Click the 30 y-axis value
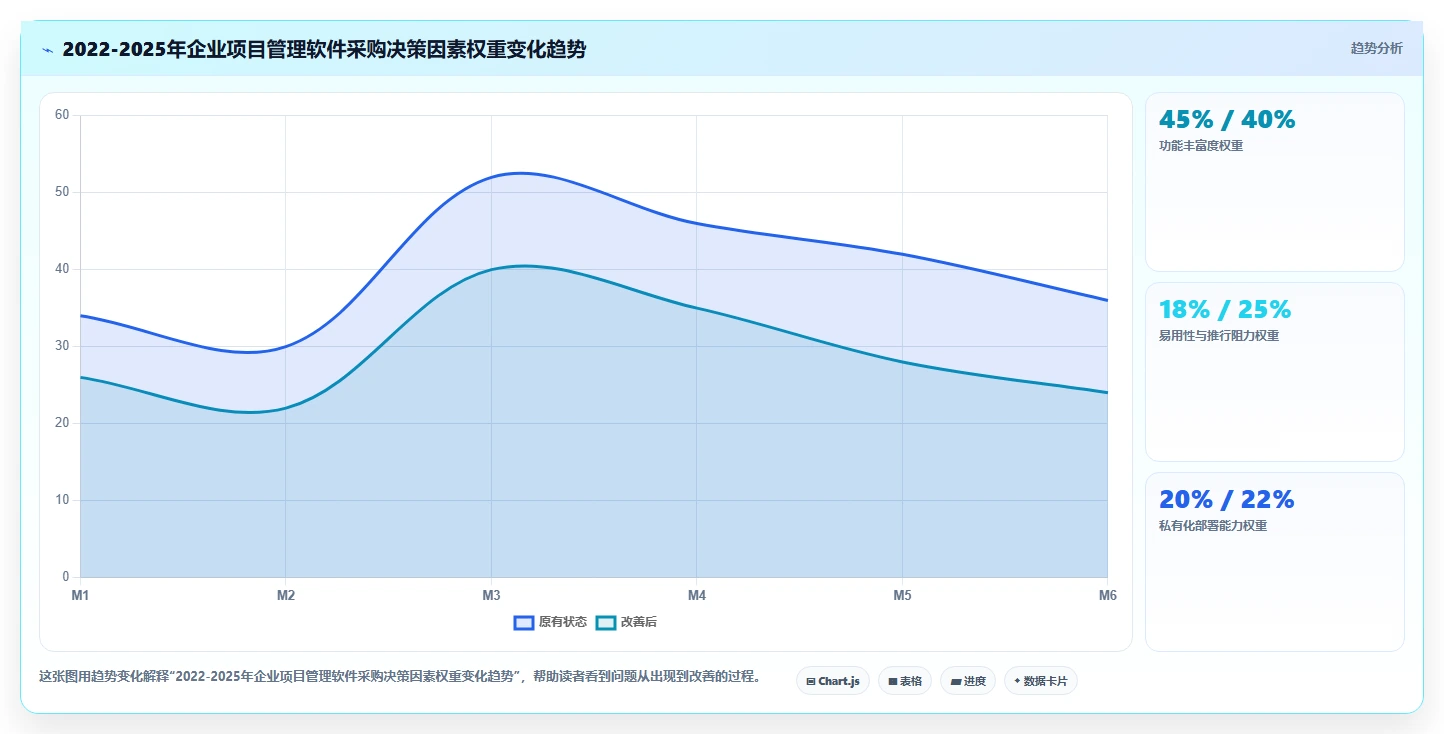The image size is (1444, 734). tap(62, 346)
